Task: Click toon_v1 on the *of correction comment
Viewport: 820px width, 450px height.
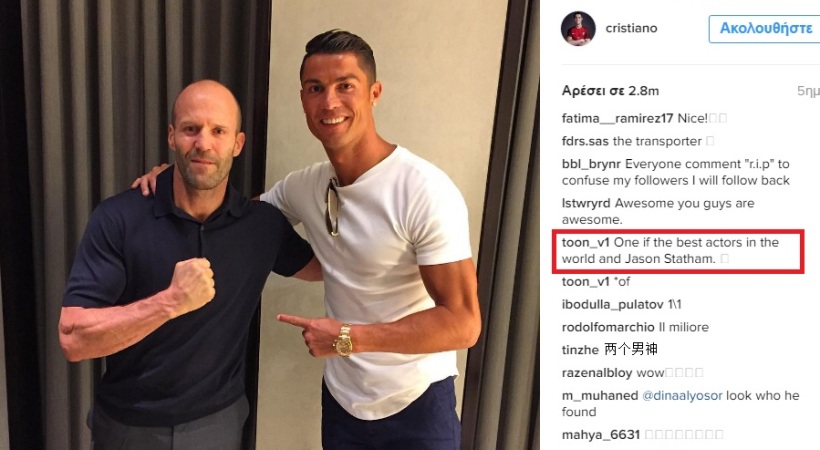Action: [585, 282]
